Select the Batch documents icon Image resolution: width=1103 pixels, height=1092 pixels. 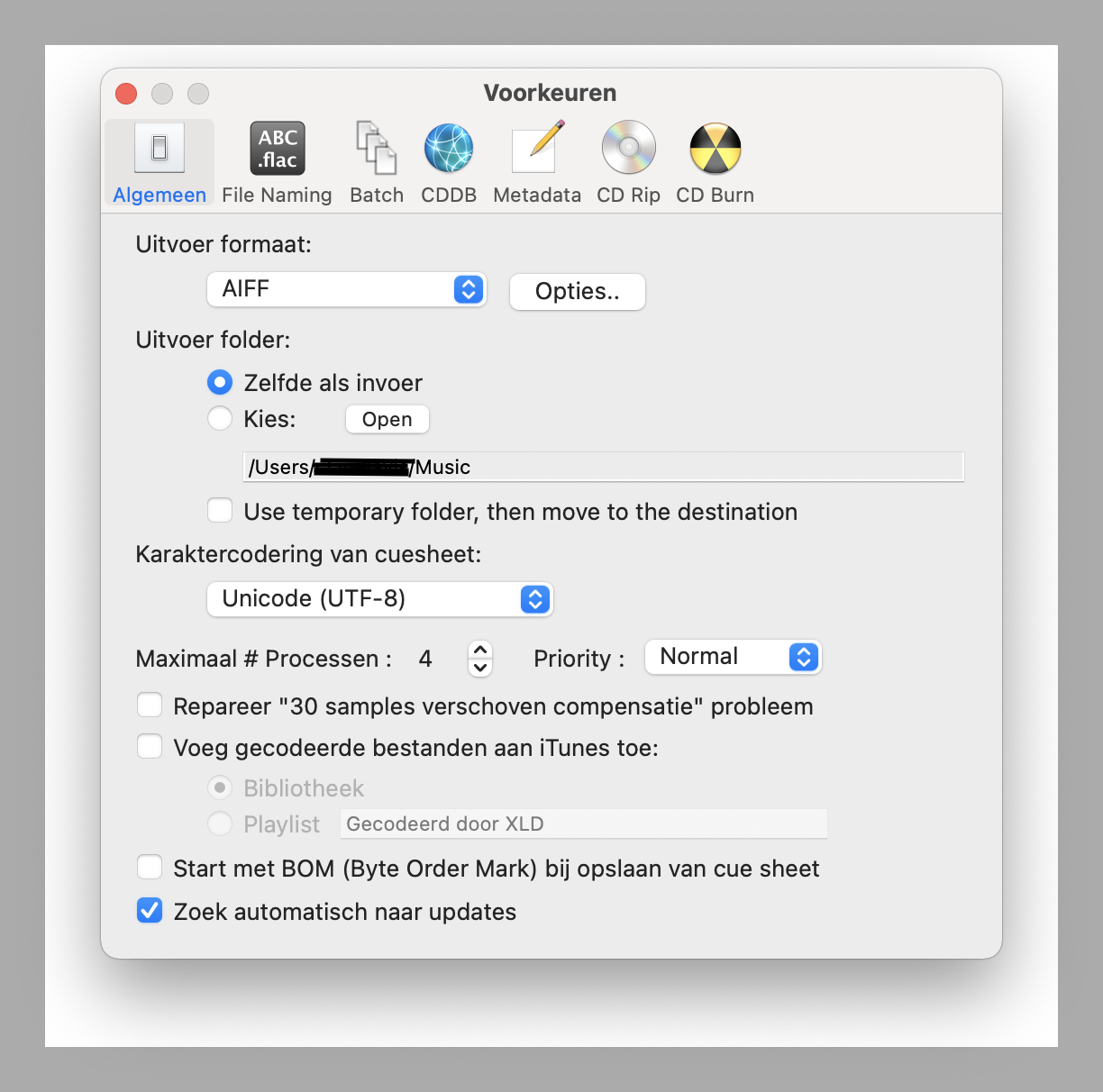(x=376, y=149)
